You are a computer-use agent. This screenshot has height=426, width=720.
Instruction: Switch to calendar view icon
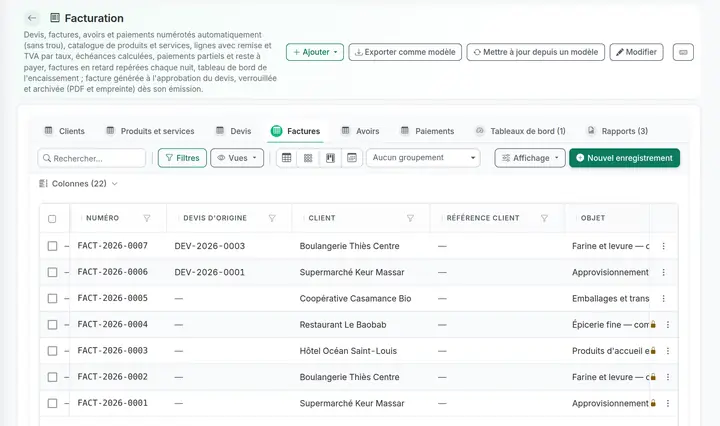click(x=352, y=158)
